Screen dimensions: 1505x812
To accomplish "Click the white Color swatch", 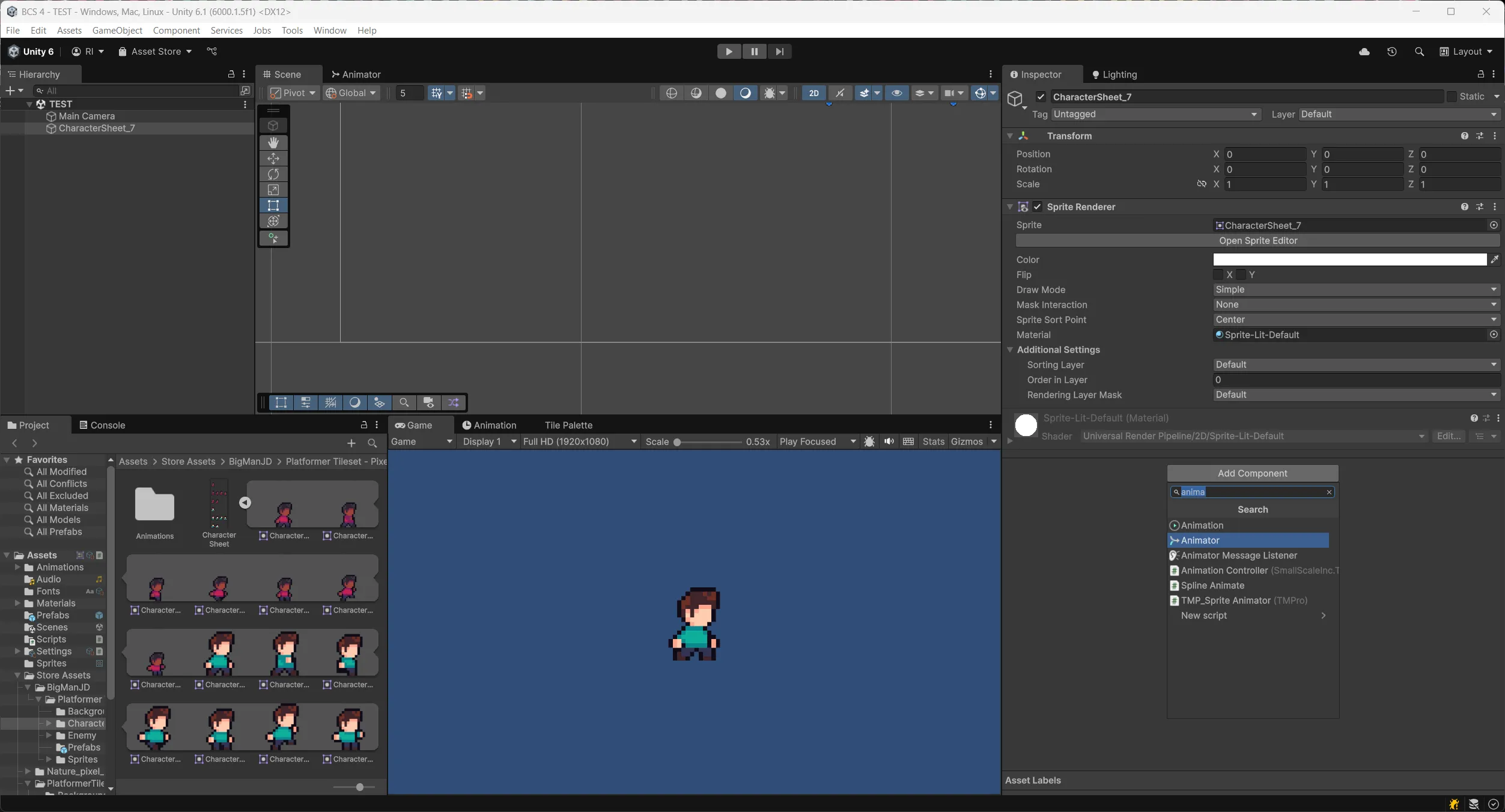I will (1350, 259).
